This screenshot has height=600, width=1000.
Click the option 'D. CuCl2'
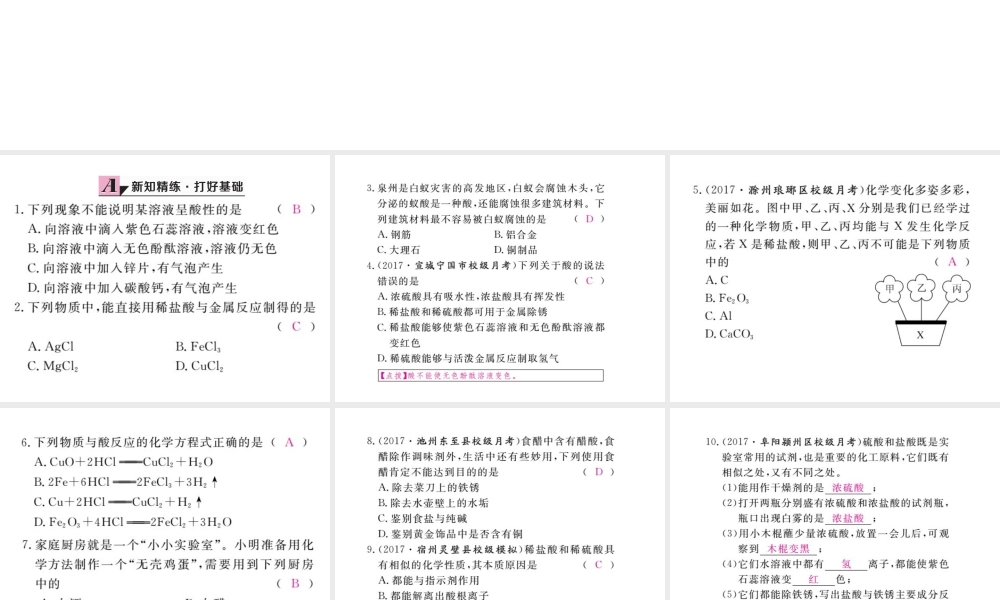pos(199,366)
